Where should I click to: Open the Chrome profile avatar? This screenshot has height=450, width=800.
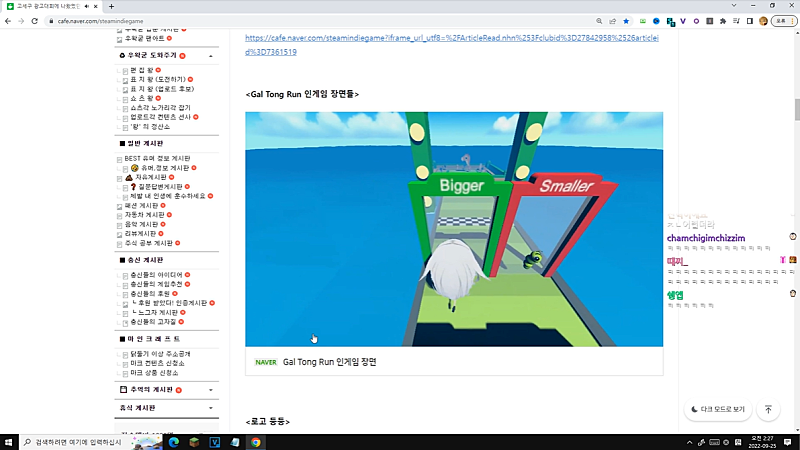point(763,21)
